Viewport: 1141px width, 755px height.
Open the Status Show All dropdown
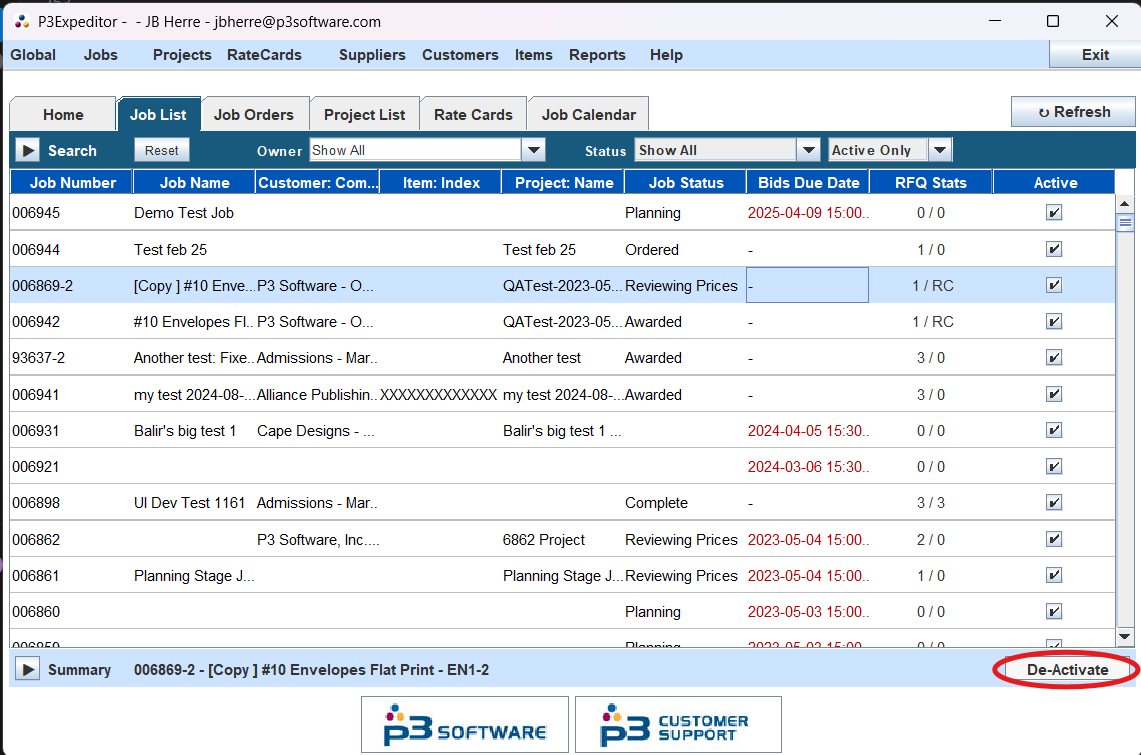click(x=808, y=150)
